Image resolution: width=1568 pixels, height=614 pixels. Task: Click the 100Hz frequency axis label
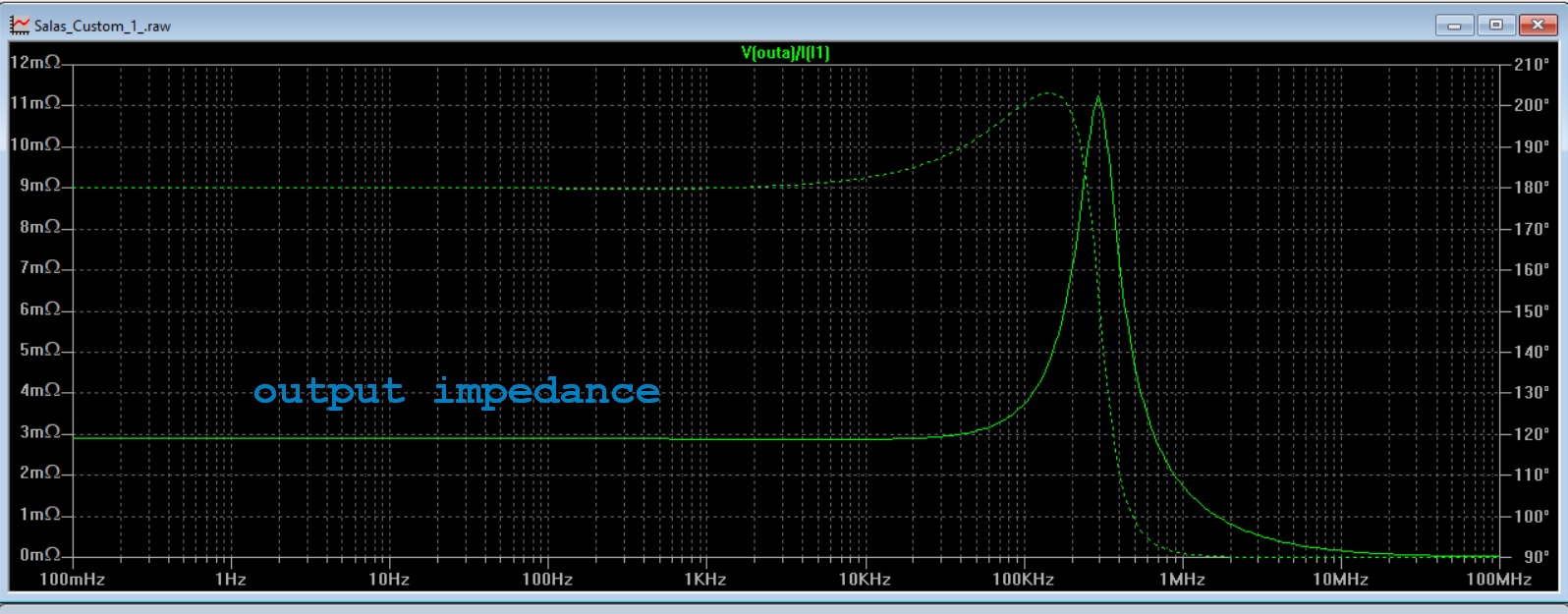click(x=547, y=579)
